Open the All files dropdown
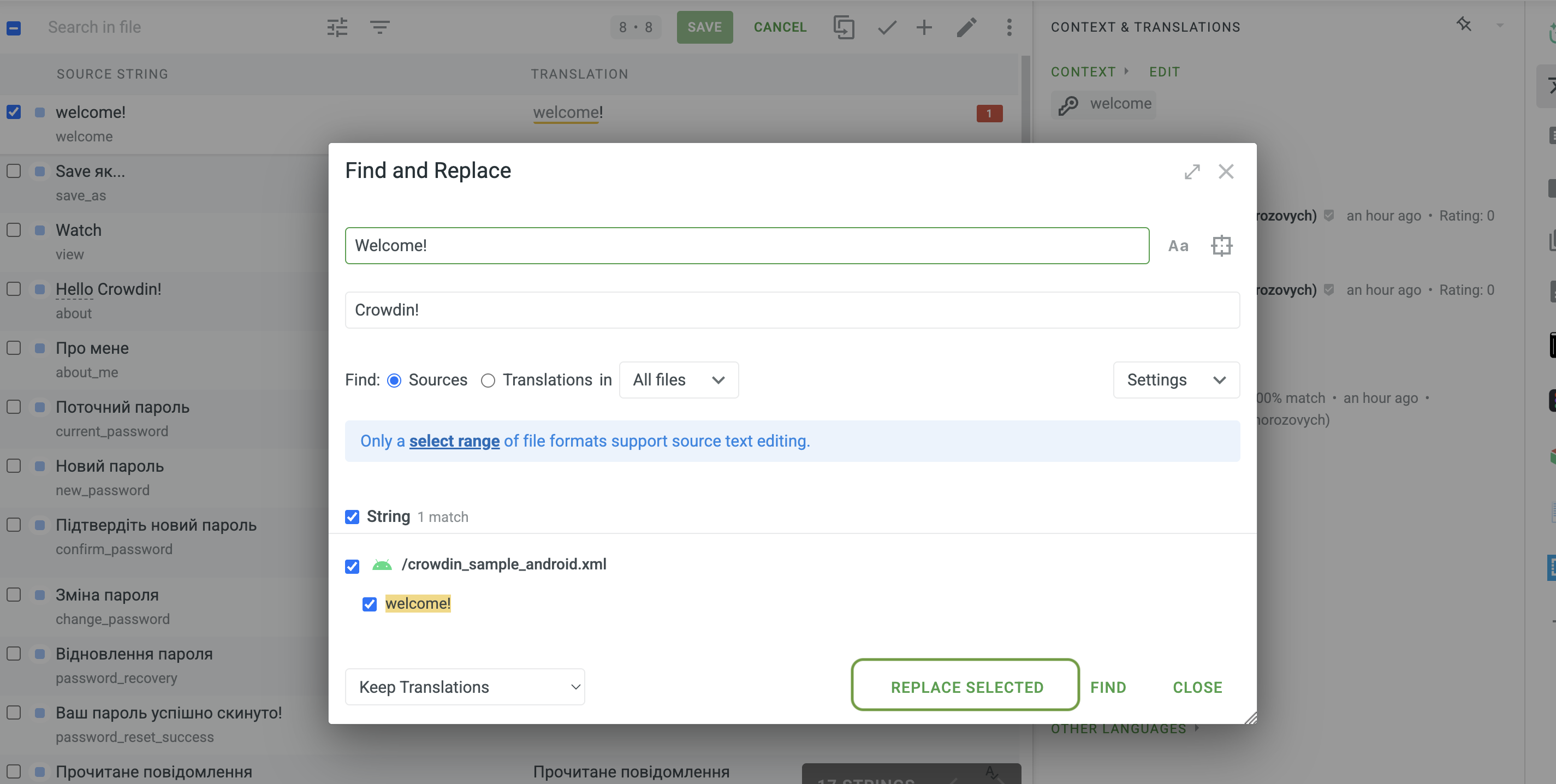Screen dimensions: 1556x784 pyautogui.click(x=678, y=380)
